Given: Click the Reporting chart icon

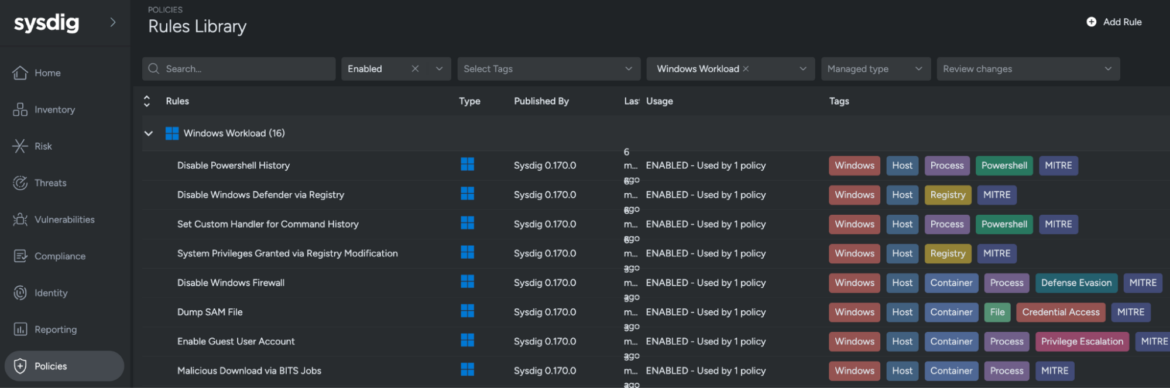Looking at the screenshot, I should coord(20,329).
